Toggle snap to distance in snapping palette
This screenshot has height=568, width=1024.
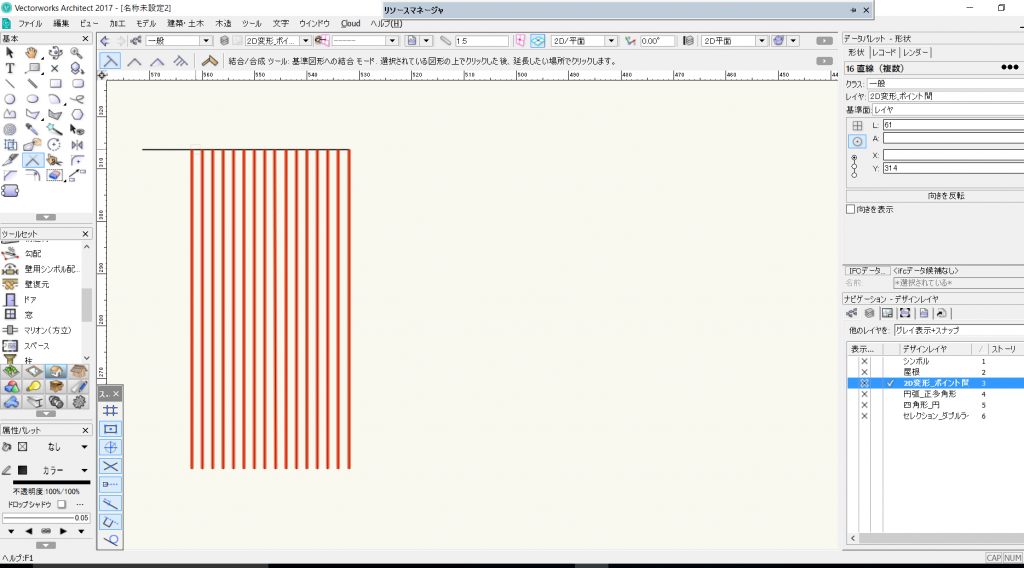click(110, 503)
